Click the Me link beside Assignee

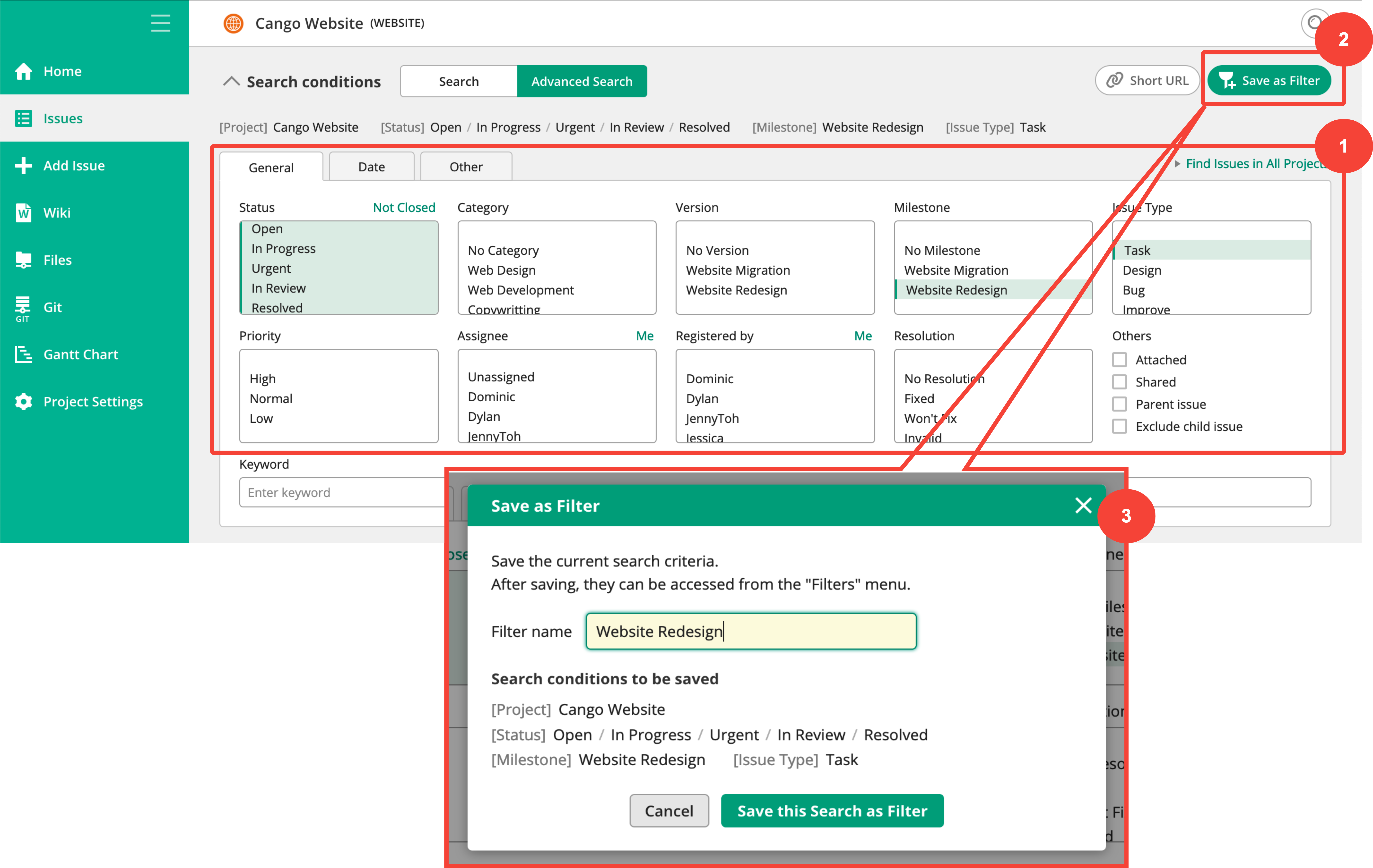644,336
